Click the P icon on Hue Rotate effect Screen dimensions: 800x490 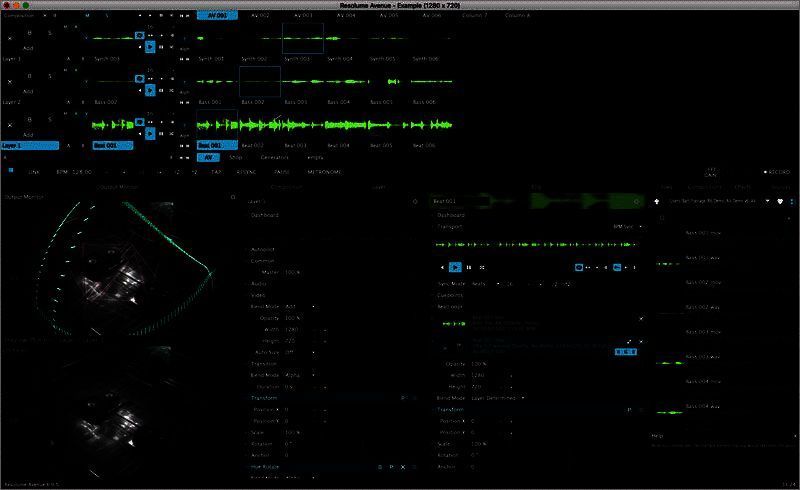tap(391, 467)
